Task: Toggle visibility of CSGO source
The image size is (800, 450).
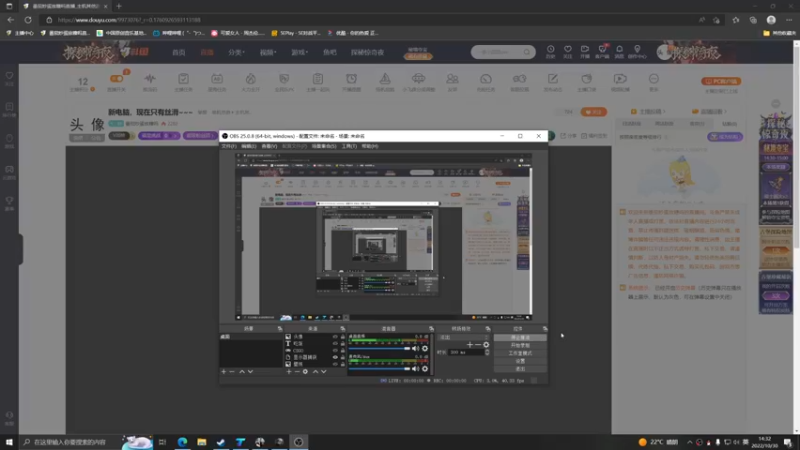Action: [335, 351]
